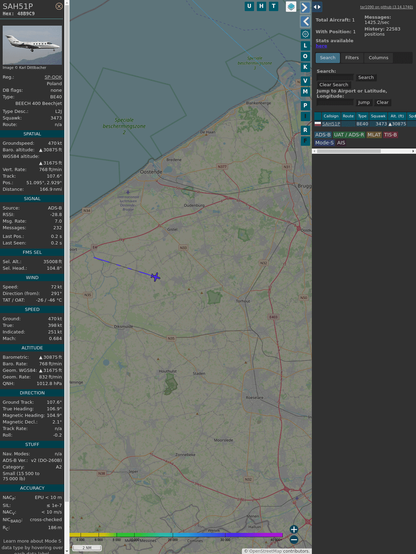Collapse the sidebar with right chevron
This screenshot has width=416, height=554.
click(305, 7)
